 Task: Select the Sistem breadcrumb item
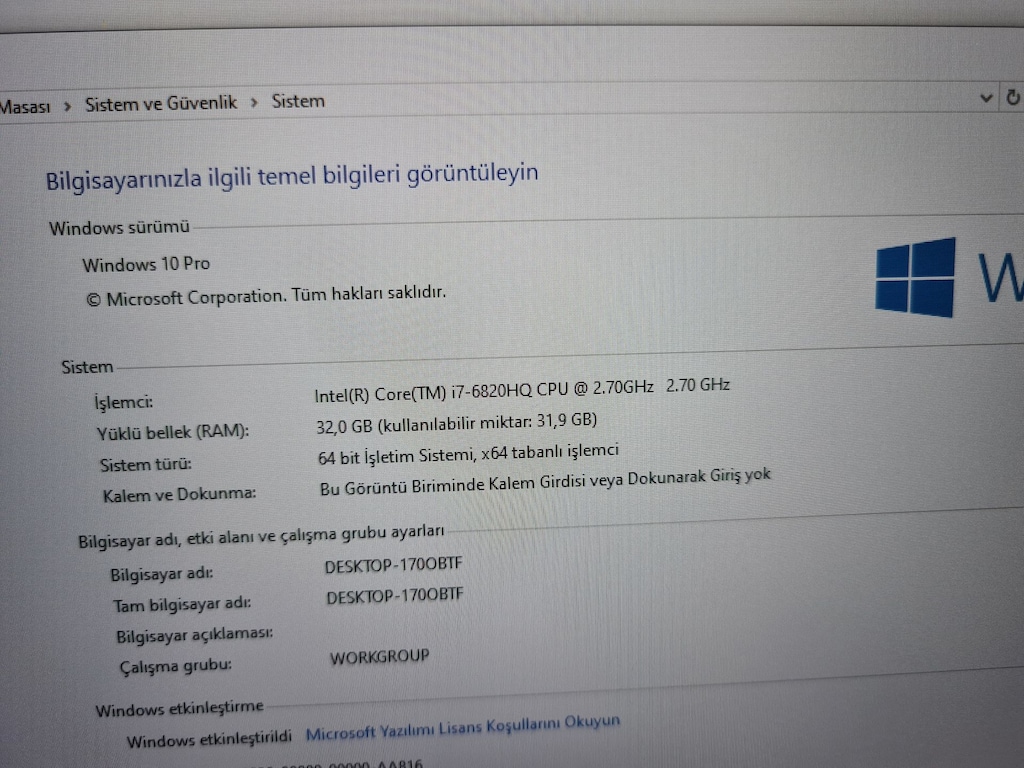298,101
